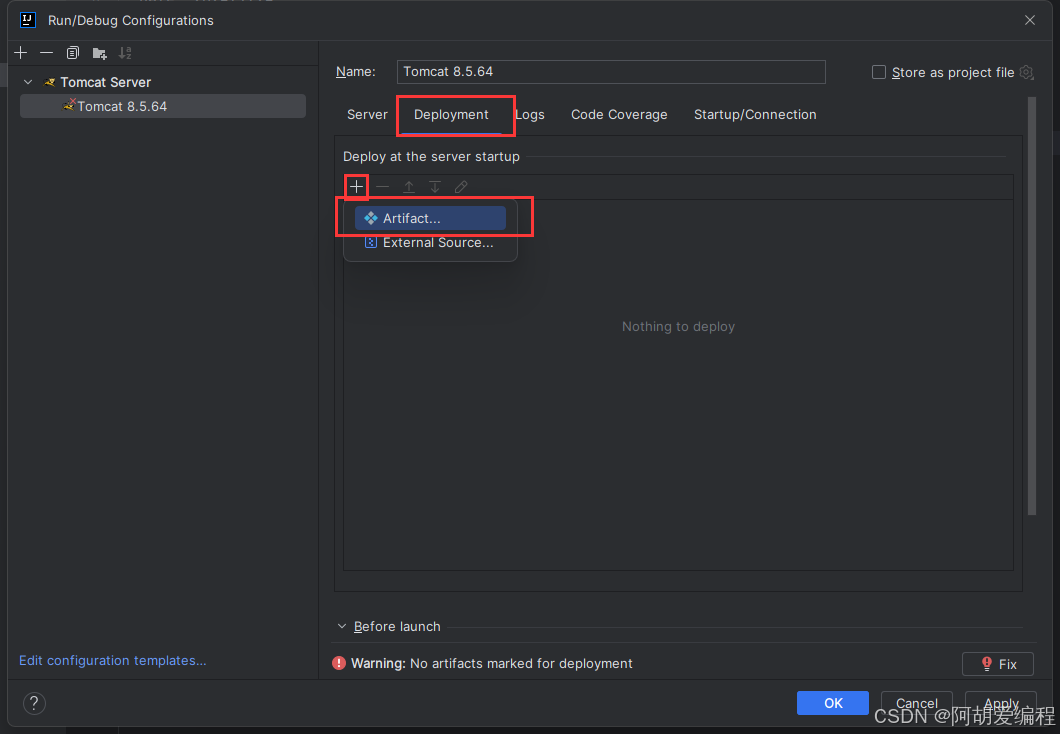Switch to the Code Coverage tab
Screen dimensions: 1060x734
click(x=619, y=114)
